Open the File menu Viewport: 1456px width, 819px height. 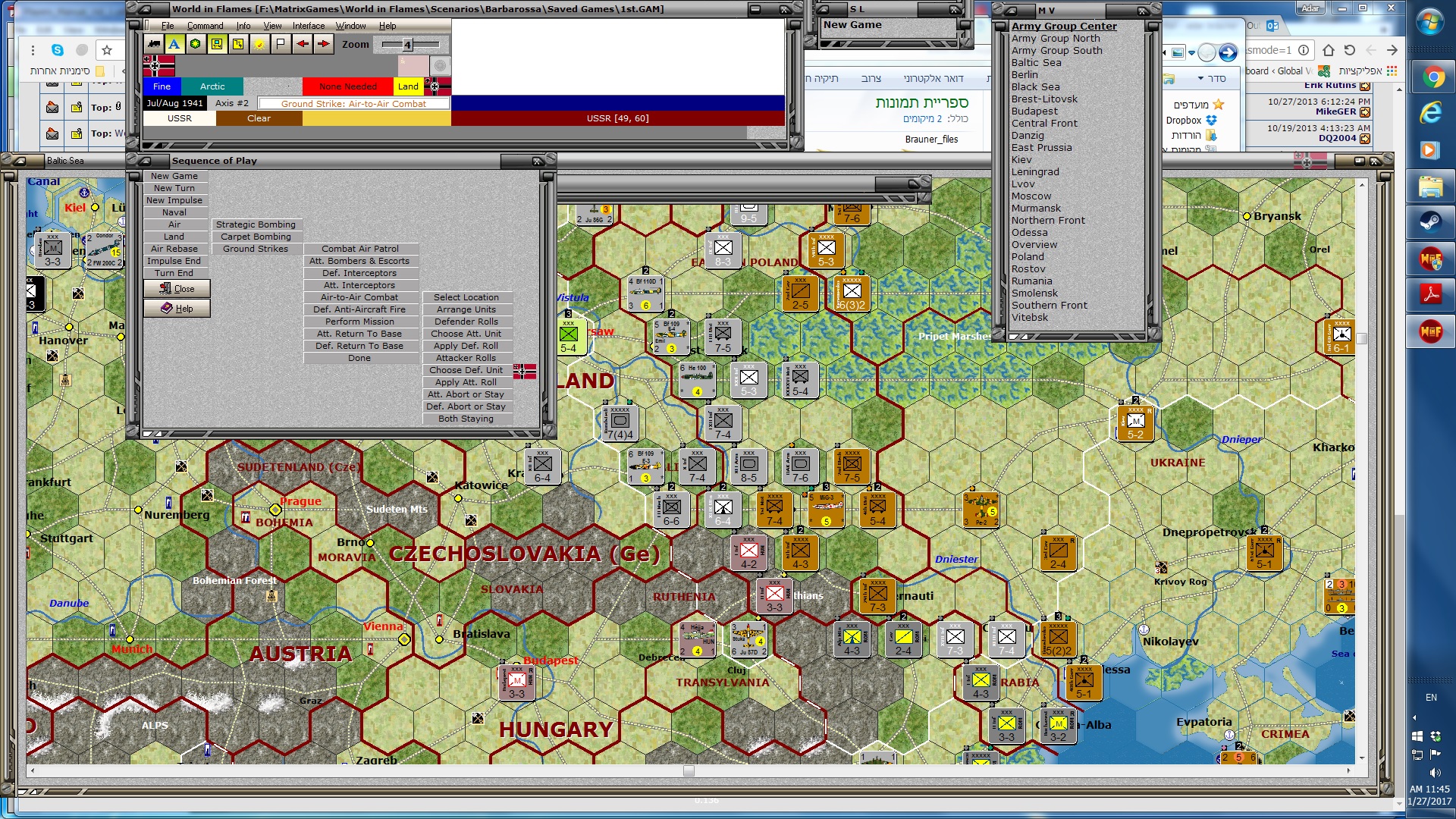pyautogui.click(x=168, y=26)
